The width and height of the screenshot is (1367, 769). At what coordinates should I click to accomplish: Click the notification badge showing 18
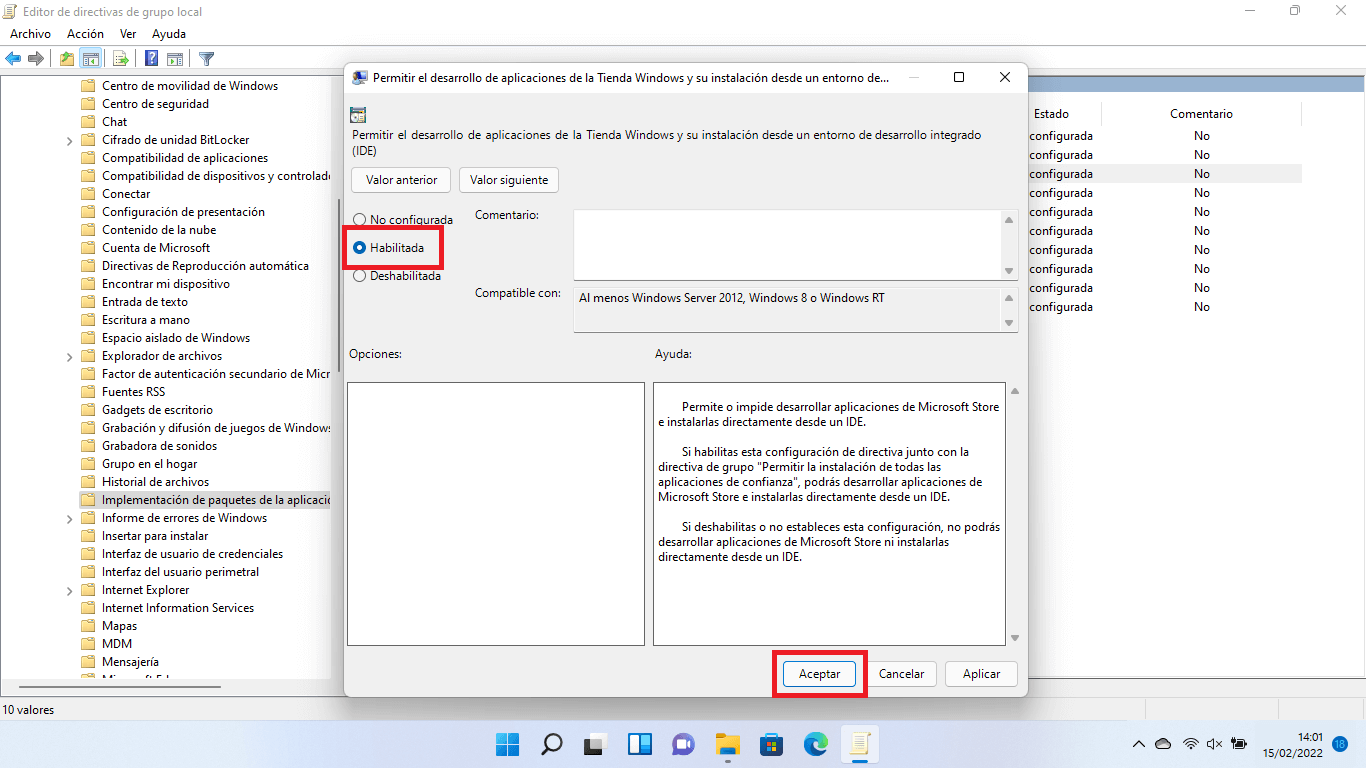pos(1340,744)
